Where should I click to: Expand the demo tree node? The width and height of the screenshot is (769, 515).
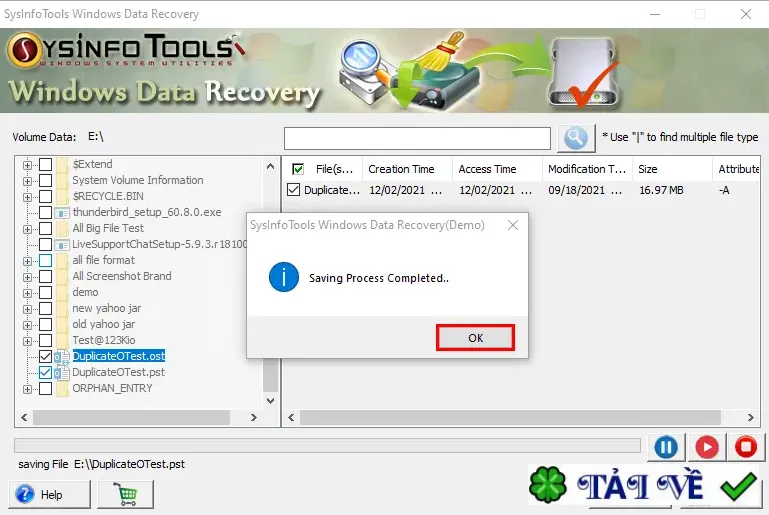27,293
